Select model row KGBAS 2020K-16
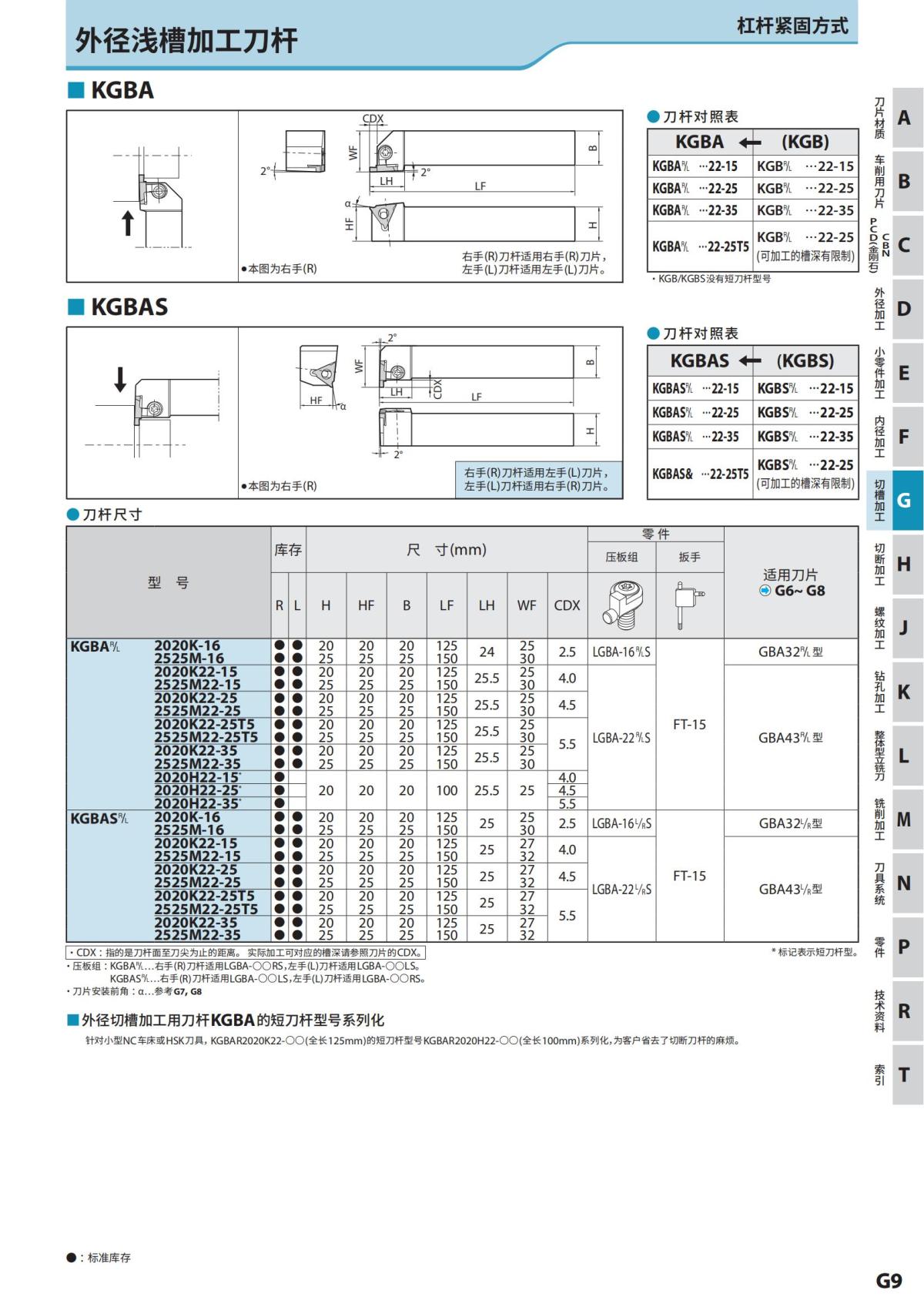924x1307 pixels. [187, 817]
